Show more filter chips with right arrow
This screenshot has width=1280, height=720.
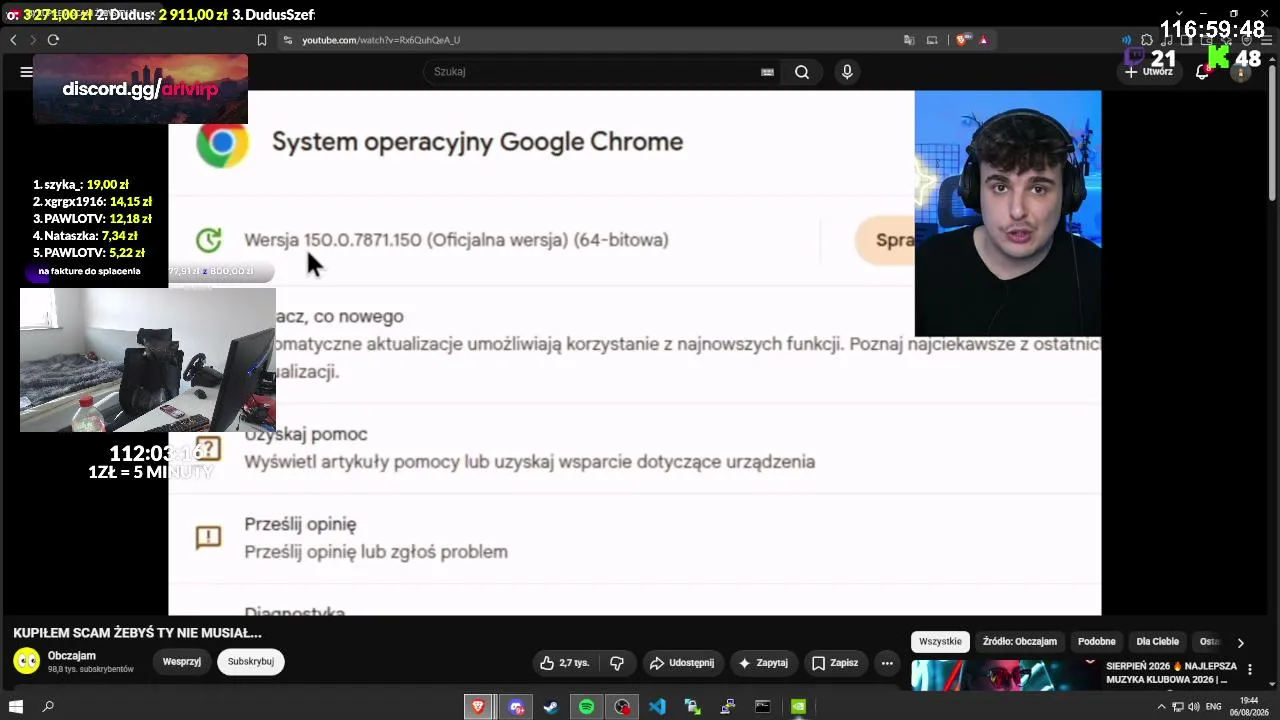tap(1240, 643)
